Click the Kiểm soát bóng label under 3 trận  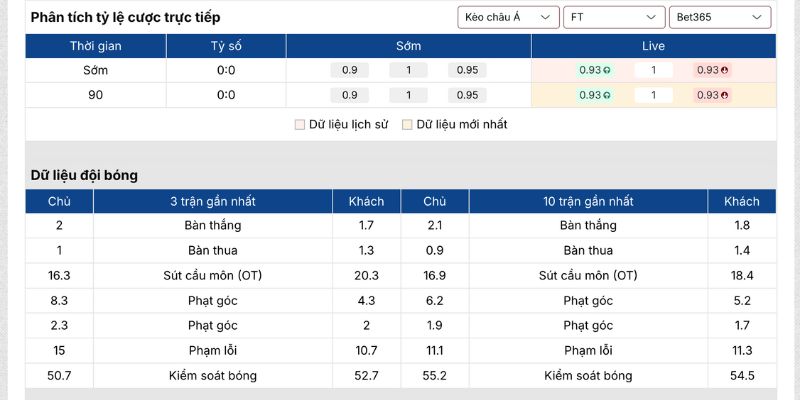pos(212,375)
